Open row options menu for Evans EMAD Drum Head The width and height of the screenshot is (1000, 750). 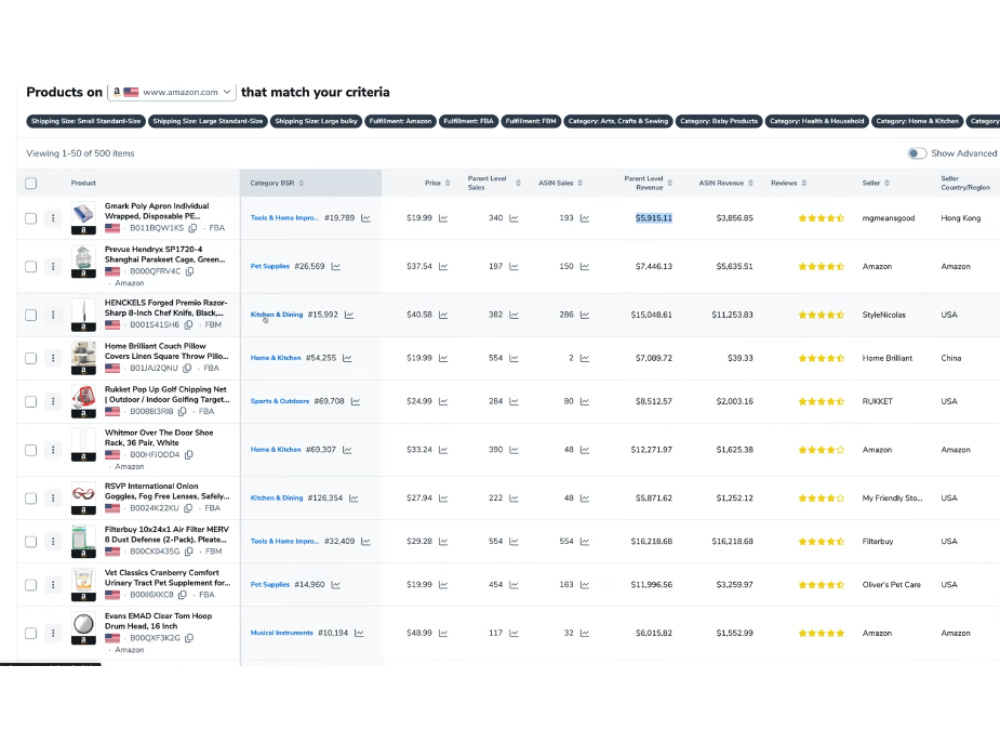[x=53, y=633]
